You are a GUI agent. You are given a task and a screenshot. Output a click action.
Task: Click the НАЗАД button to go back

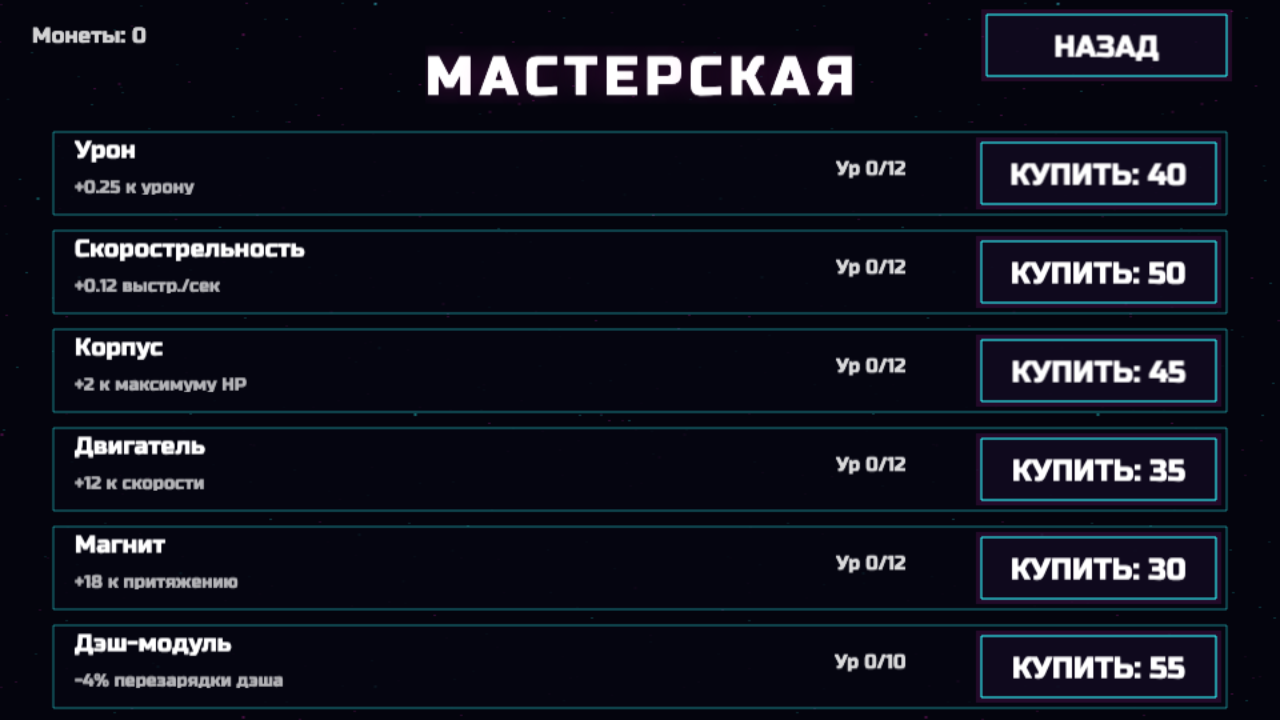[1106, 45]
